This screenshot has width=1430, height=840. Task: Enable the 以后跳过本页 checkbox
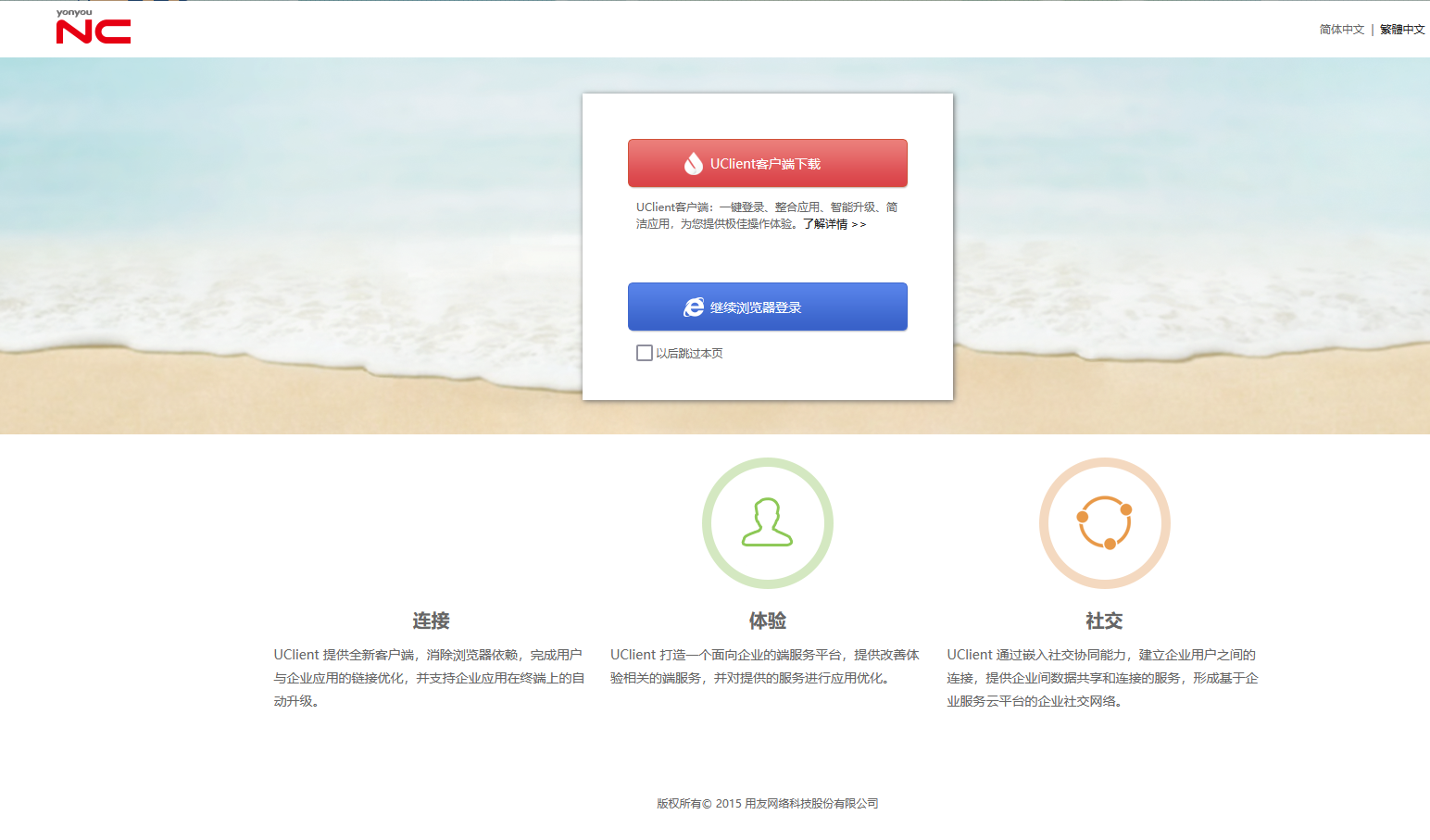point(645,353)
